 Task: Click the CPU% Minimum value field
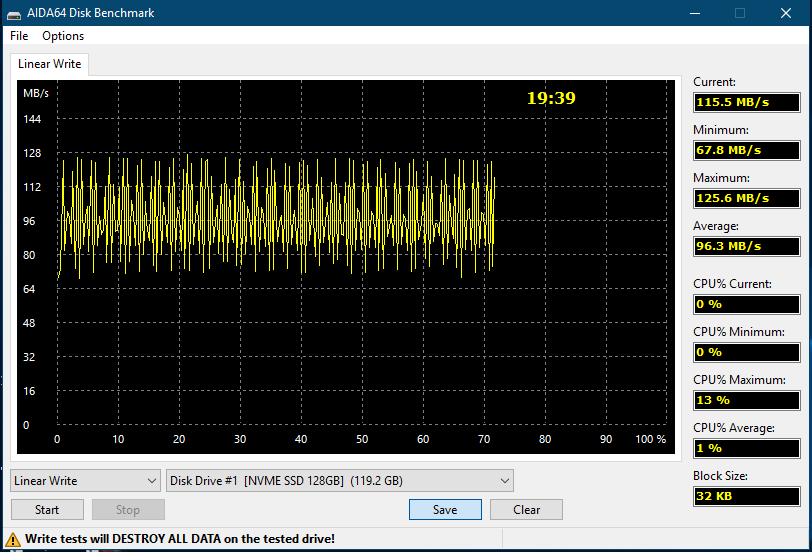point(747,352)
